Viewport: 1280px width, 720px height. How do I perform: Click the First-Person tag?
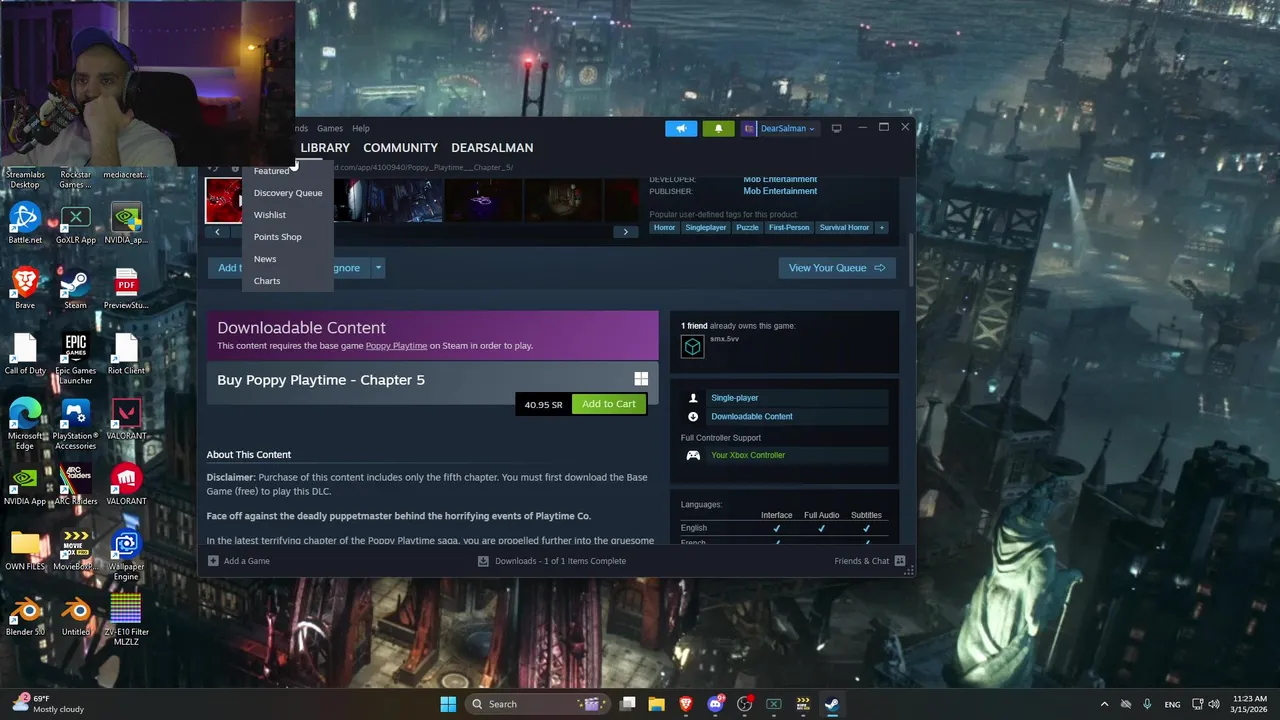[789, 228]
